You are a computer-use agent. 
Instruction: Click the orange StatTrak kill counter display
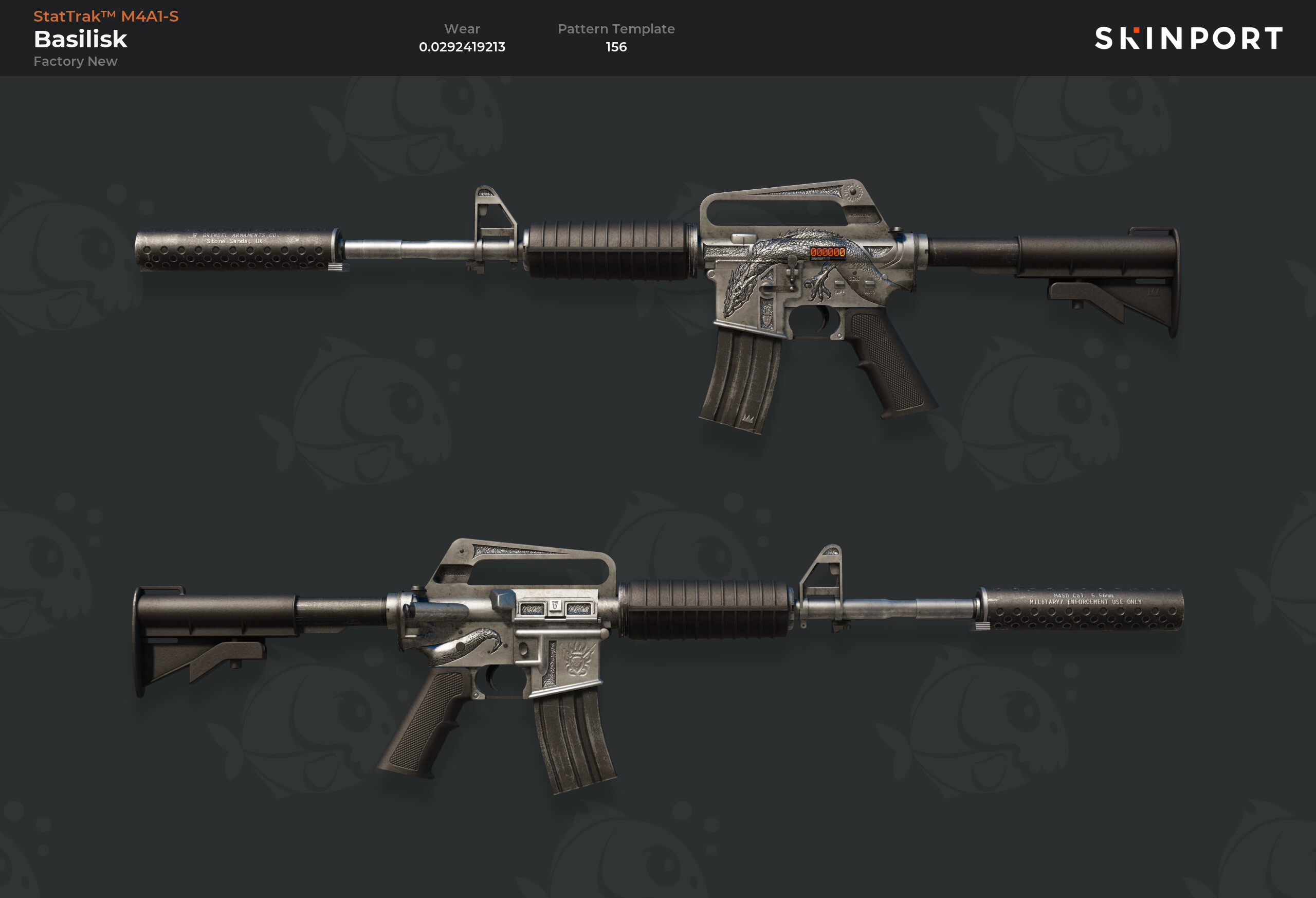pos(827,252)
